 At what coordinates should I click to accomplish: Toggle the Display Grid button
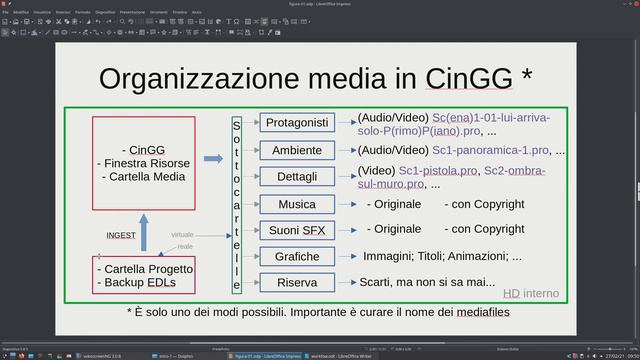[141, 22]
